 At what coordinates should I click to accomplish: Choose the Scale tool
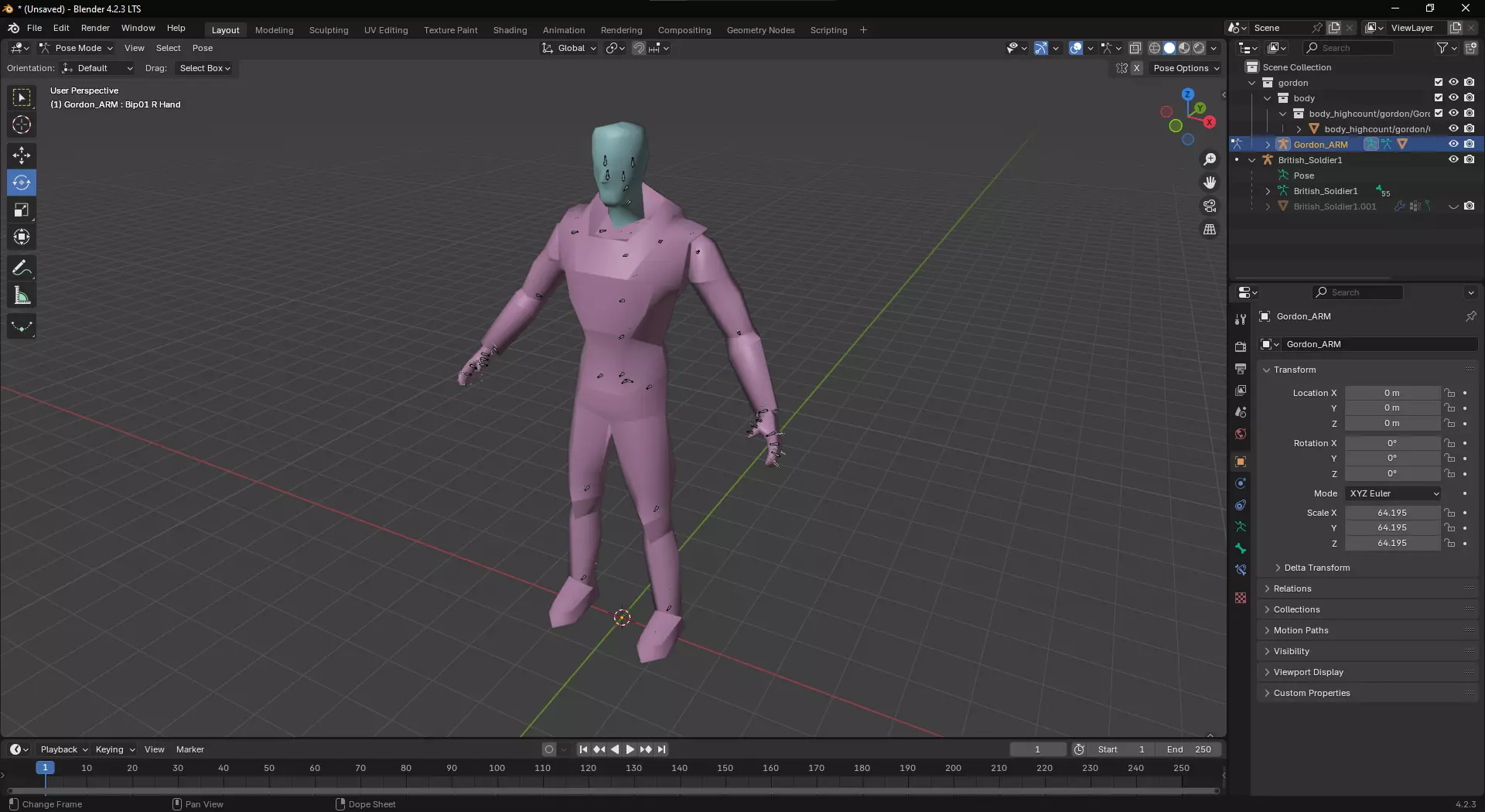pyautogui.click(x=22, y=210)
